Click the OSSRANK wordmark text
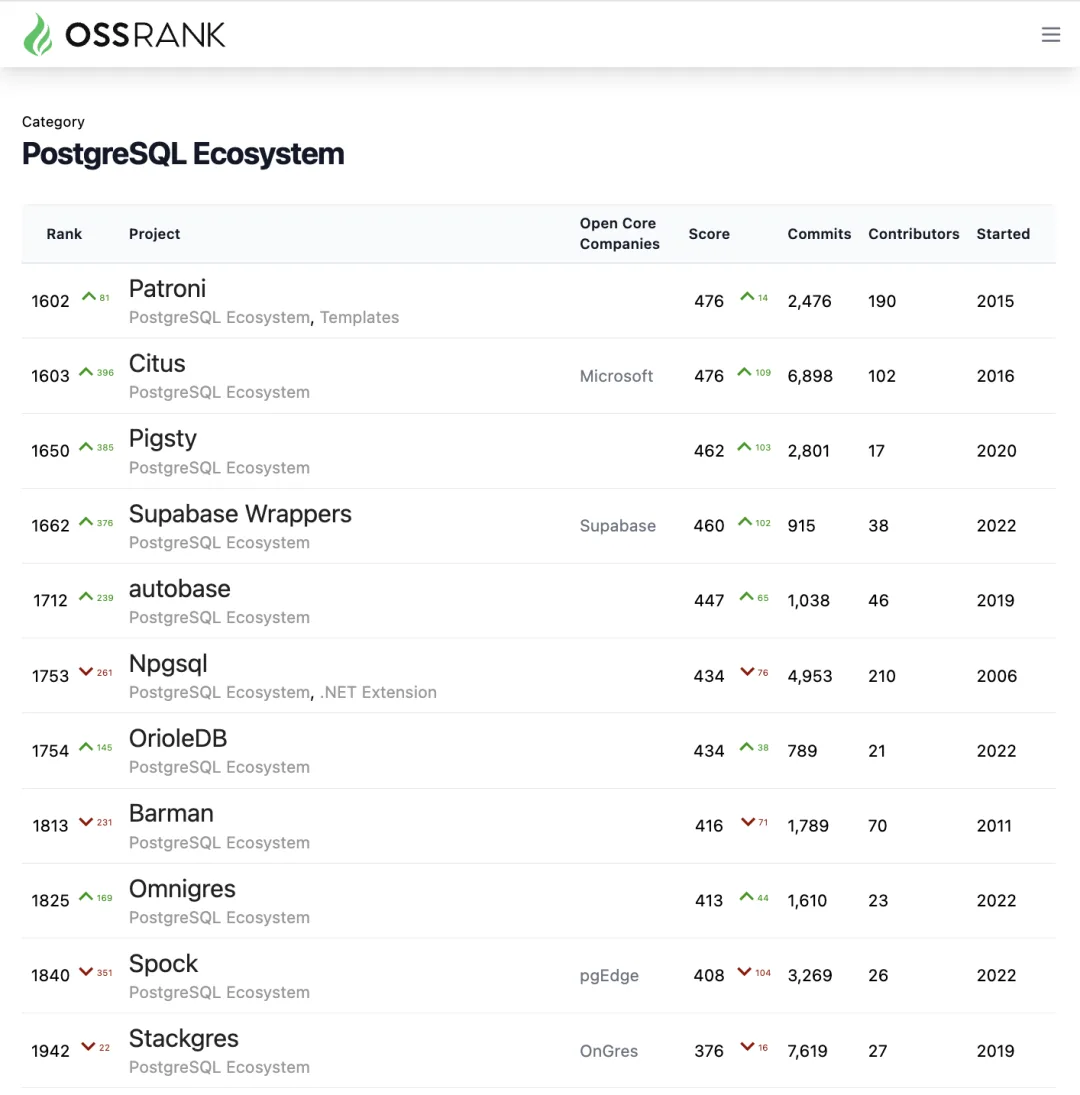1080x1095 pixels. click(x=145, y=35)
